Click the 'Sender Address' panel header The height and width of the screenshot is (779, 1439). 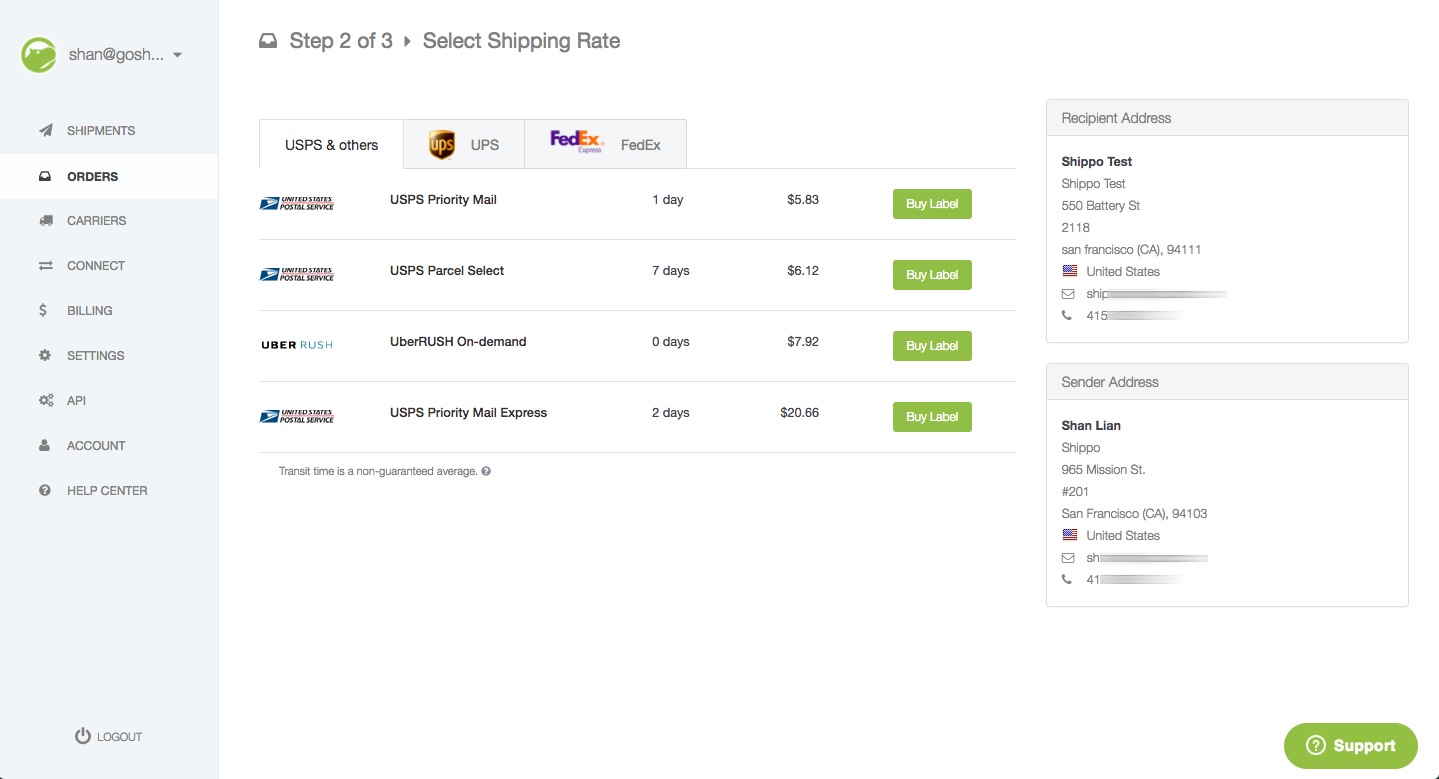(x=1227, y=382)
